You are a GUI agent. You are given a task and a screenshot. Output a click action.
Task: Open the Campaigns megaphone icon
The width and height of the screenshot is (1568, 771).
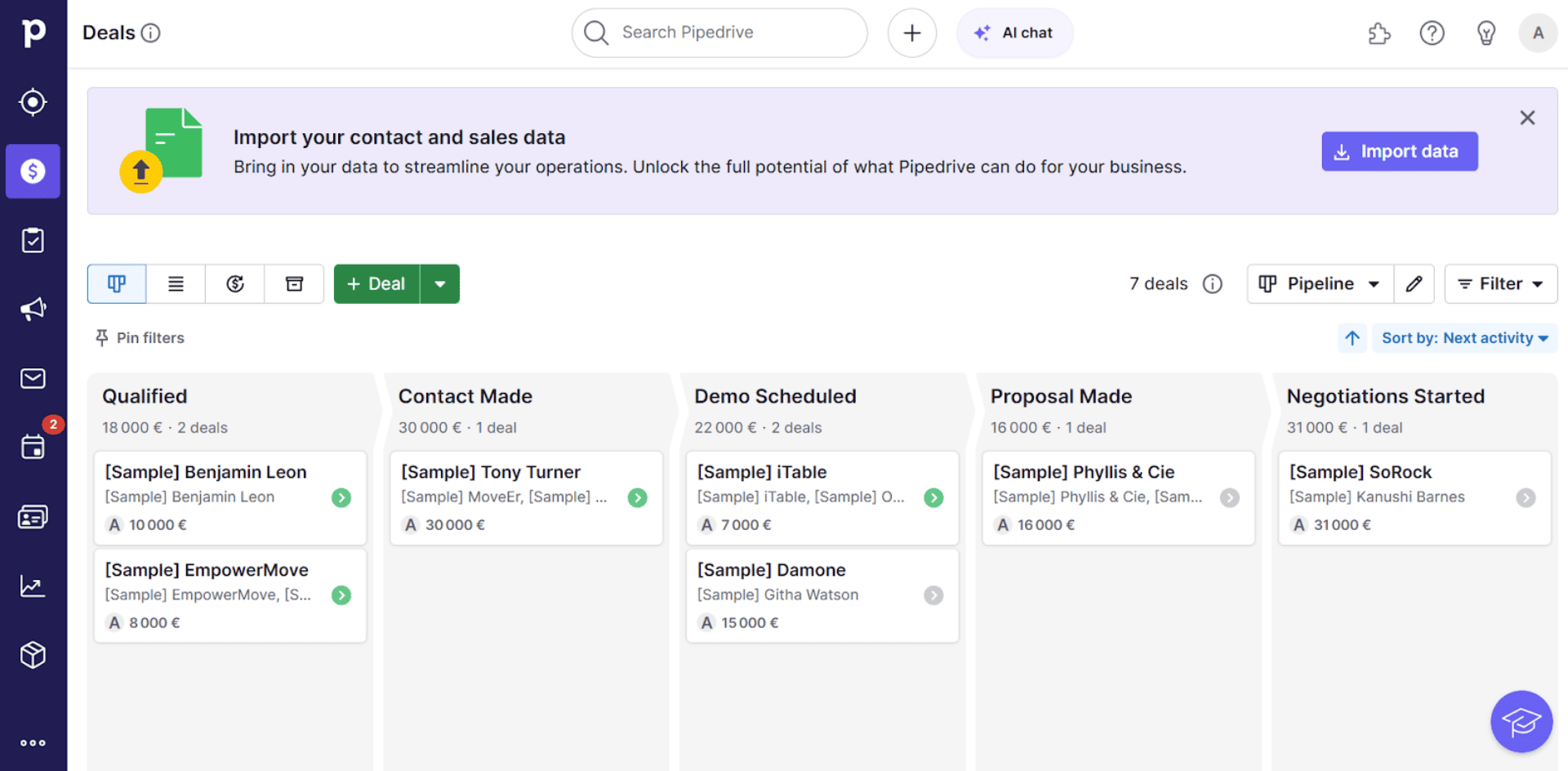point(33,310)
